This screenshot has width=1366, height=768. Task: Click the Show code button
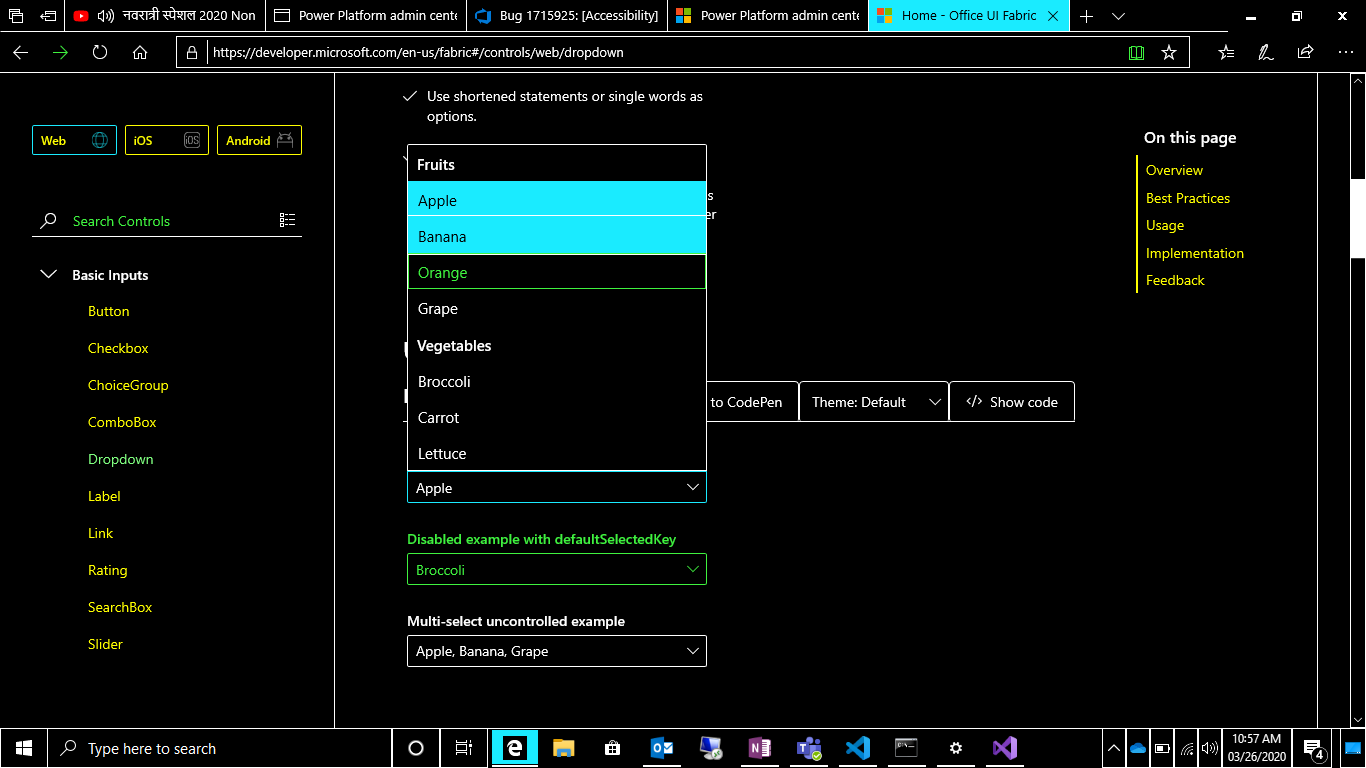(x=1012, y=402)
